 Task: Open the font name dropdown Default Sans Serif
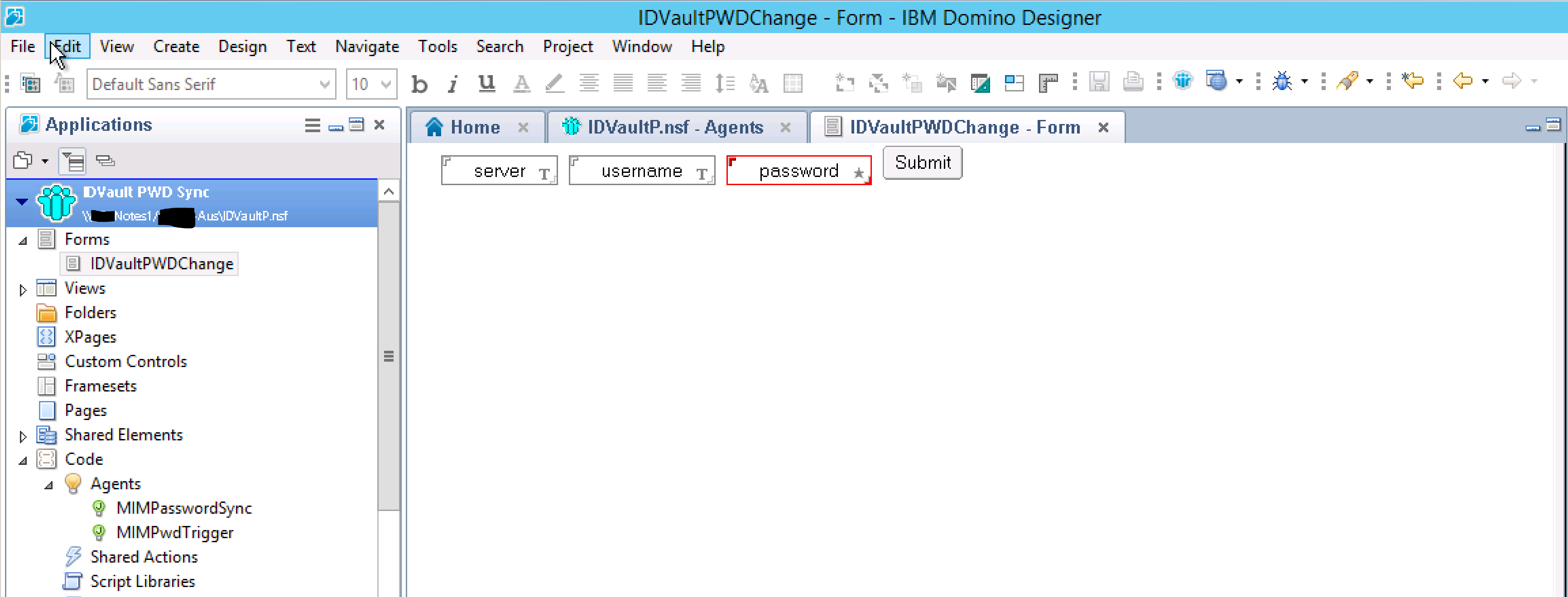(325, 84)
